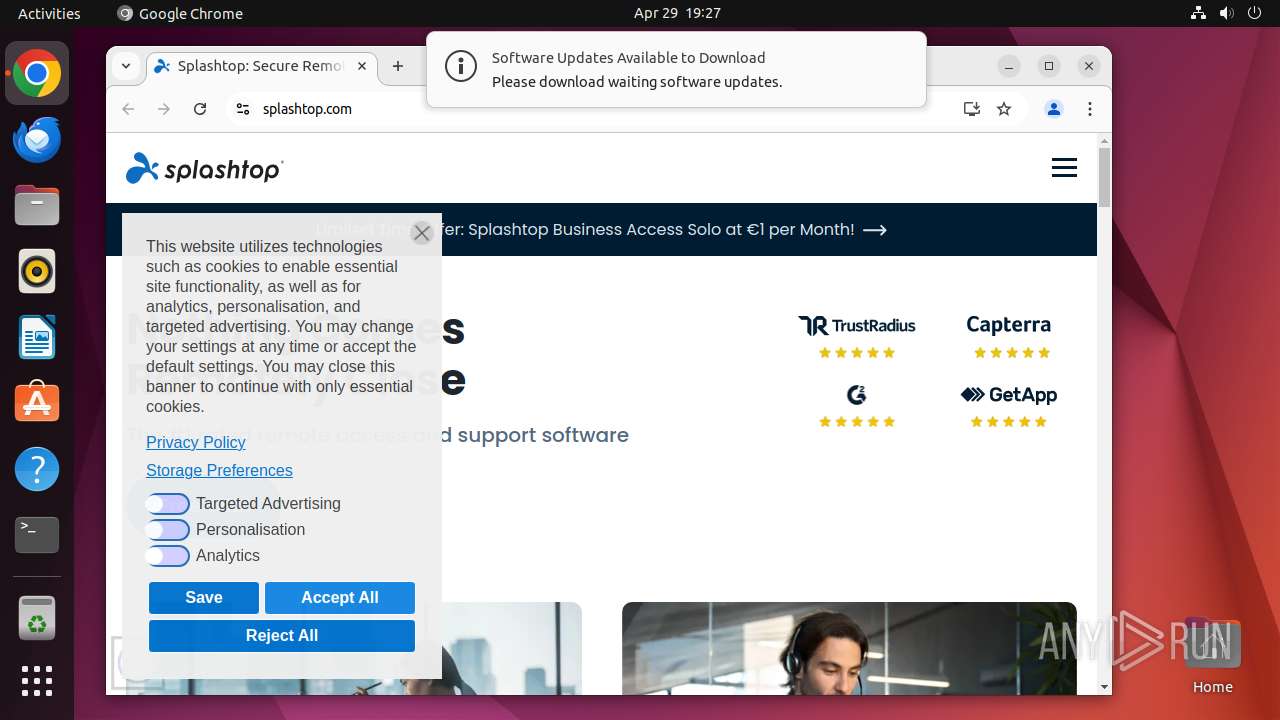Open network status icon in top bar
The width and height of the screenshot is (1280, 720).
coord(1199,13)
